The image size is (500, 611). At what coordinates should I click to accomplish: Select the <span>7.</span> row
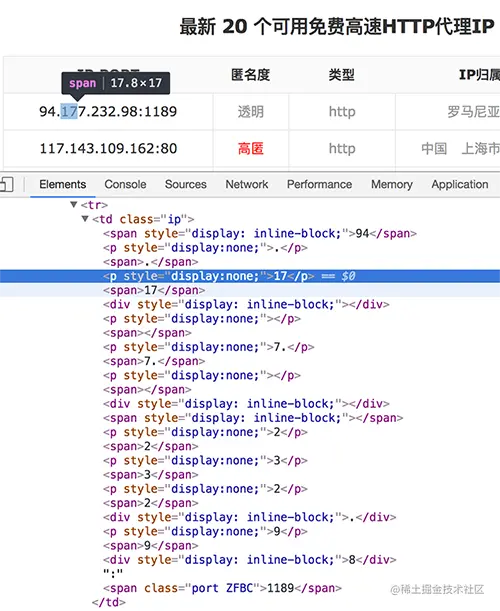(154, 361)
